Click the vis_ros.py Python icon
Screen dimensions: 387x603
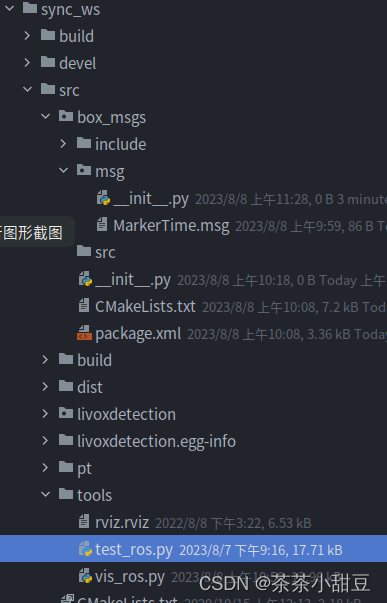click(x=85, y=576)
